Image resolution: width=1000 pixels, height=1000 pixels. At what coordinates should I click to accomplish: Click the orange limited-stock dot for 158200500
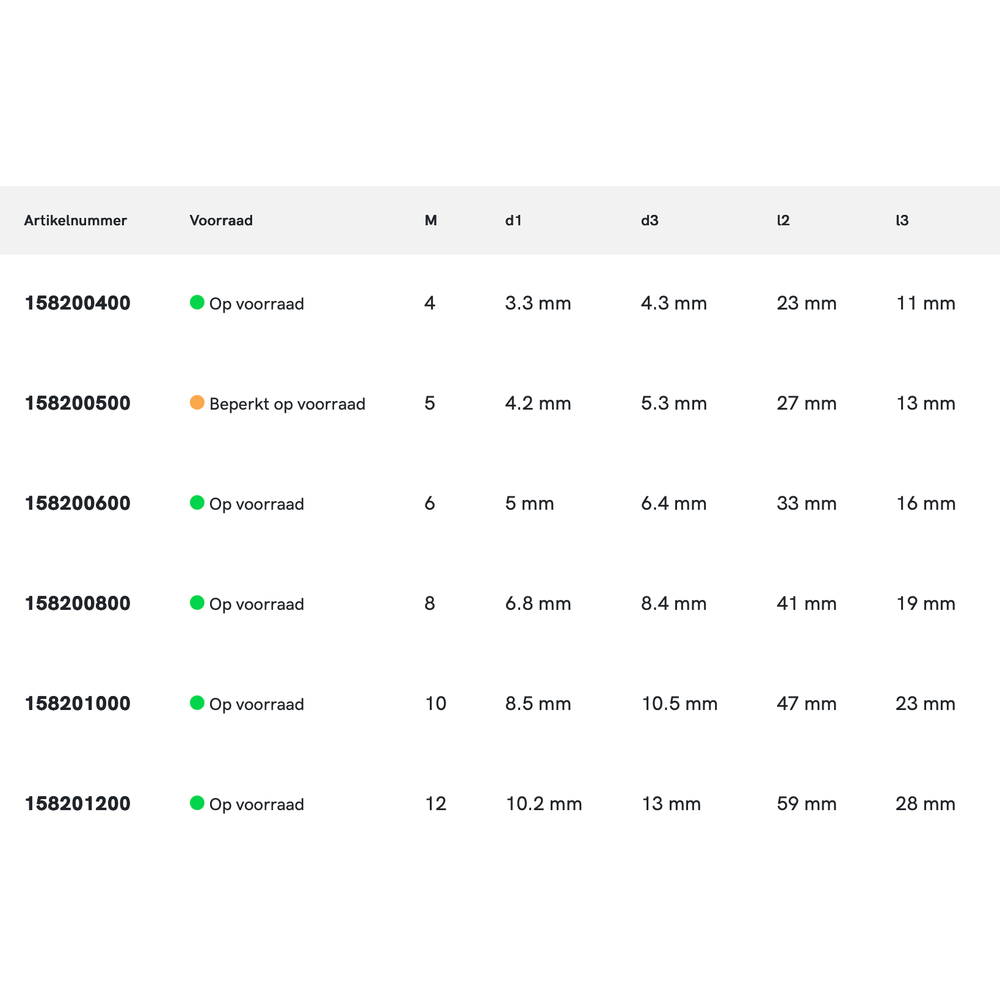[x=197, y=402]
